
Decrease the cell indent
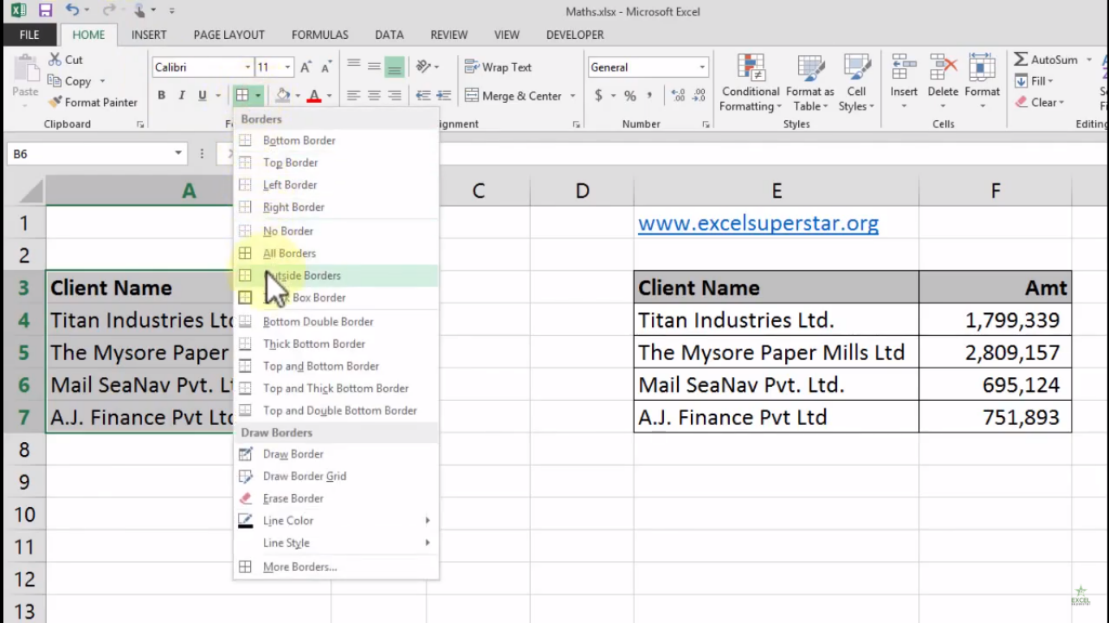coord(423,95)
